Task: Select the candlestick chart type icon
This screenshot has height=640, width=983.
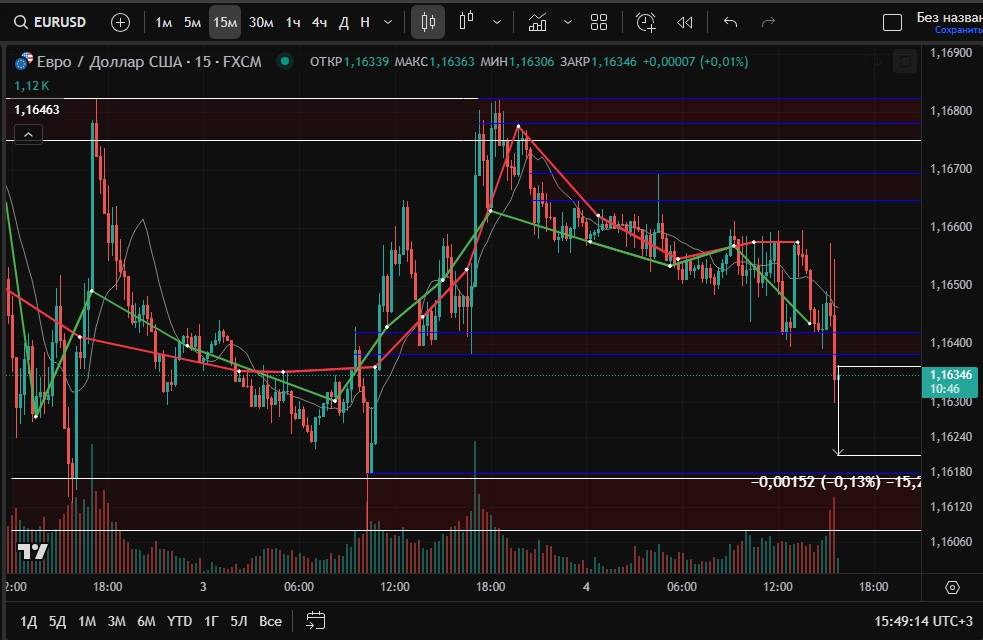Action: point(429,22)
